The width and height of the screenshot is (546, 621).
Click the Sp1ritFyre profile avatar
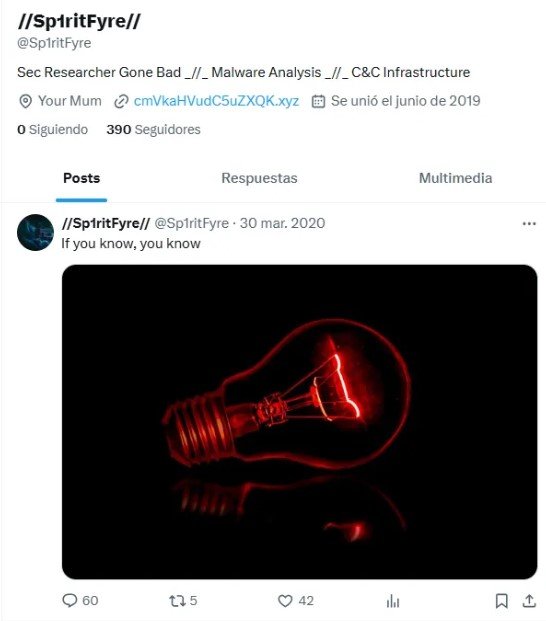pyautogui.click(x=35, y=232)
